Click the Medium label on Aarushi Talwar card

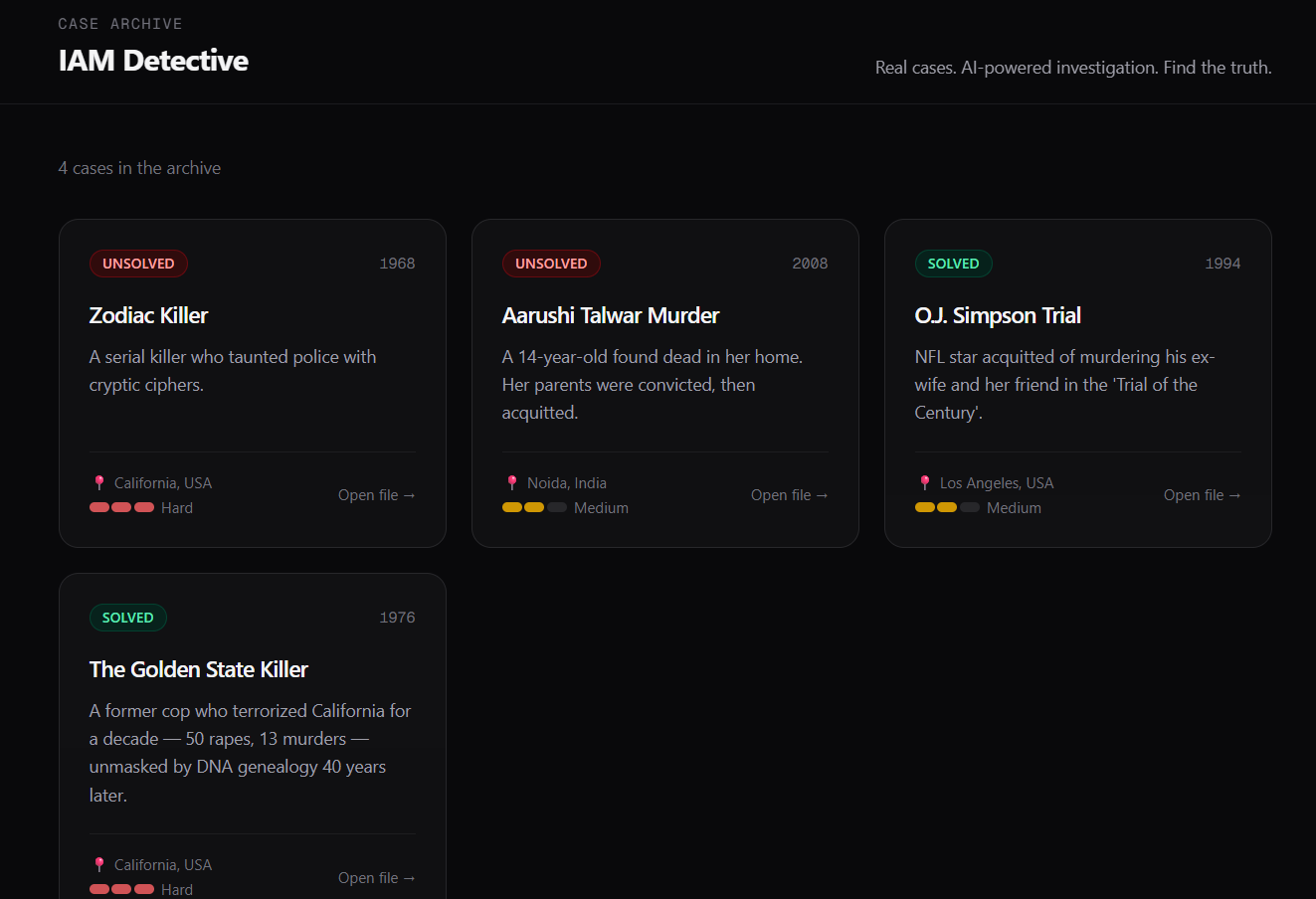coord(601,507)
